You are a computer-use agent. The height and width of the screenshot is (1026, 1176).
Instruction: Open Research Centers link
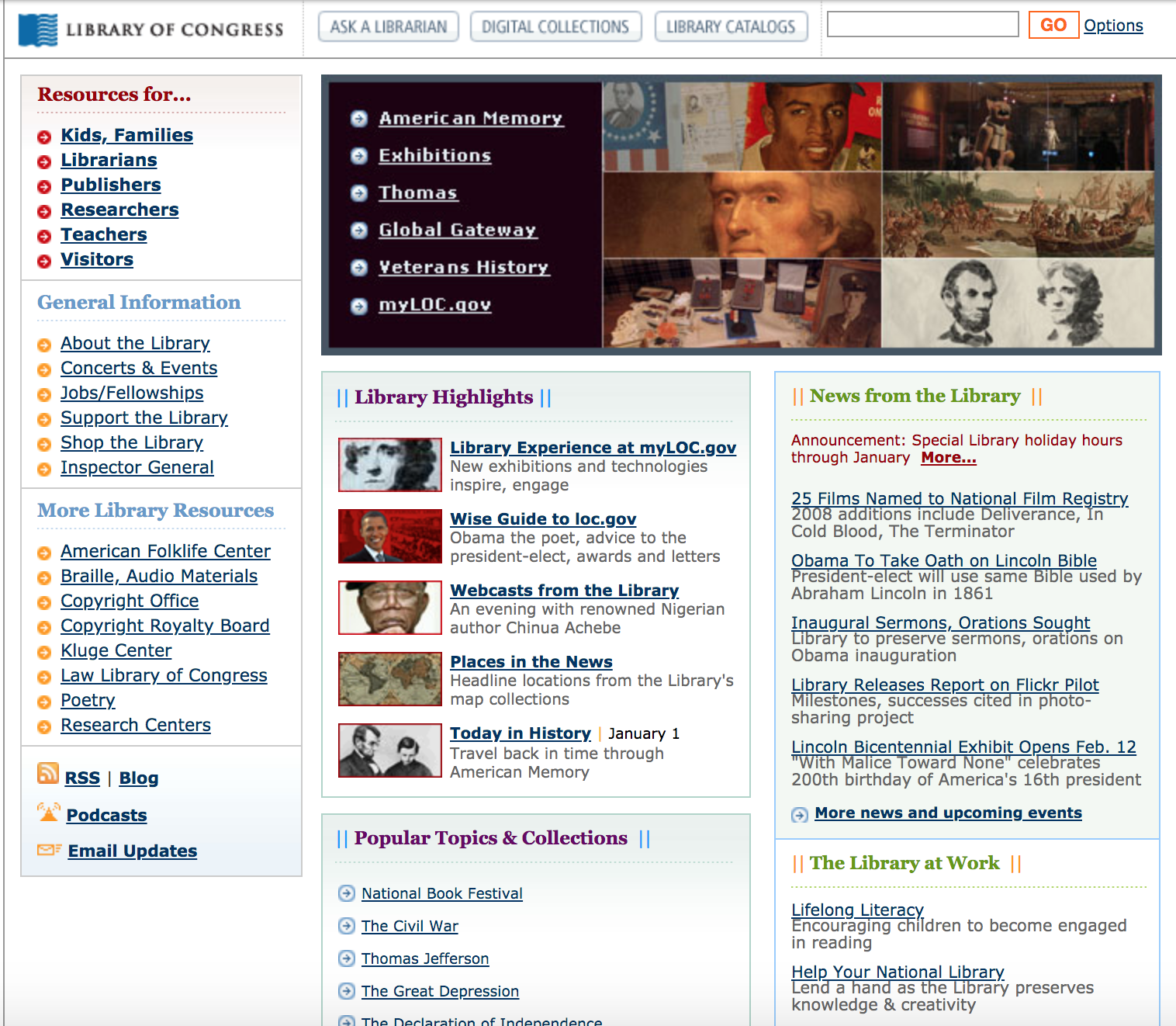pyautogui.click(x=136, y=725)
